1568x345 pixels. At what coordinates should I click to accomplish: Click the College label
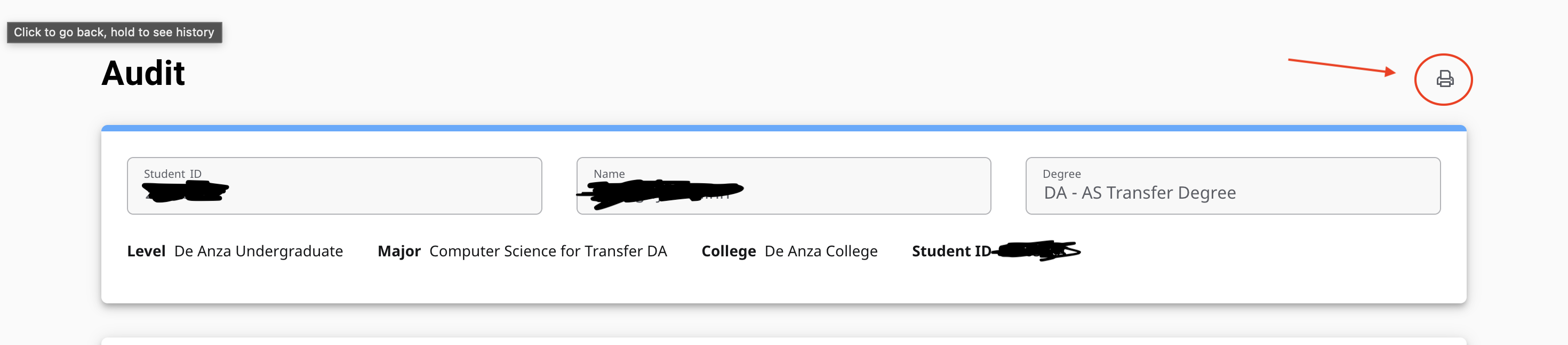[x=729, y=251]
